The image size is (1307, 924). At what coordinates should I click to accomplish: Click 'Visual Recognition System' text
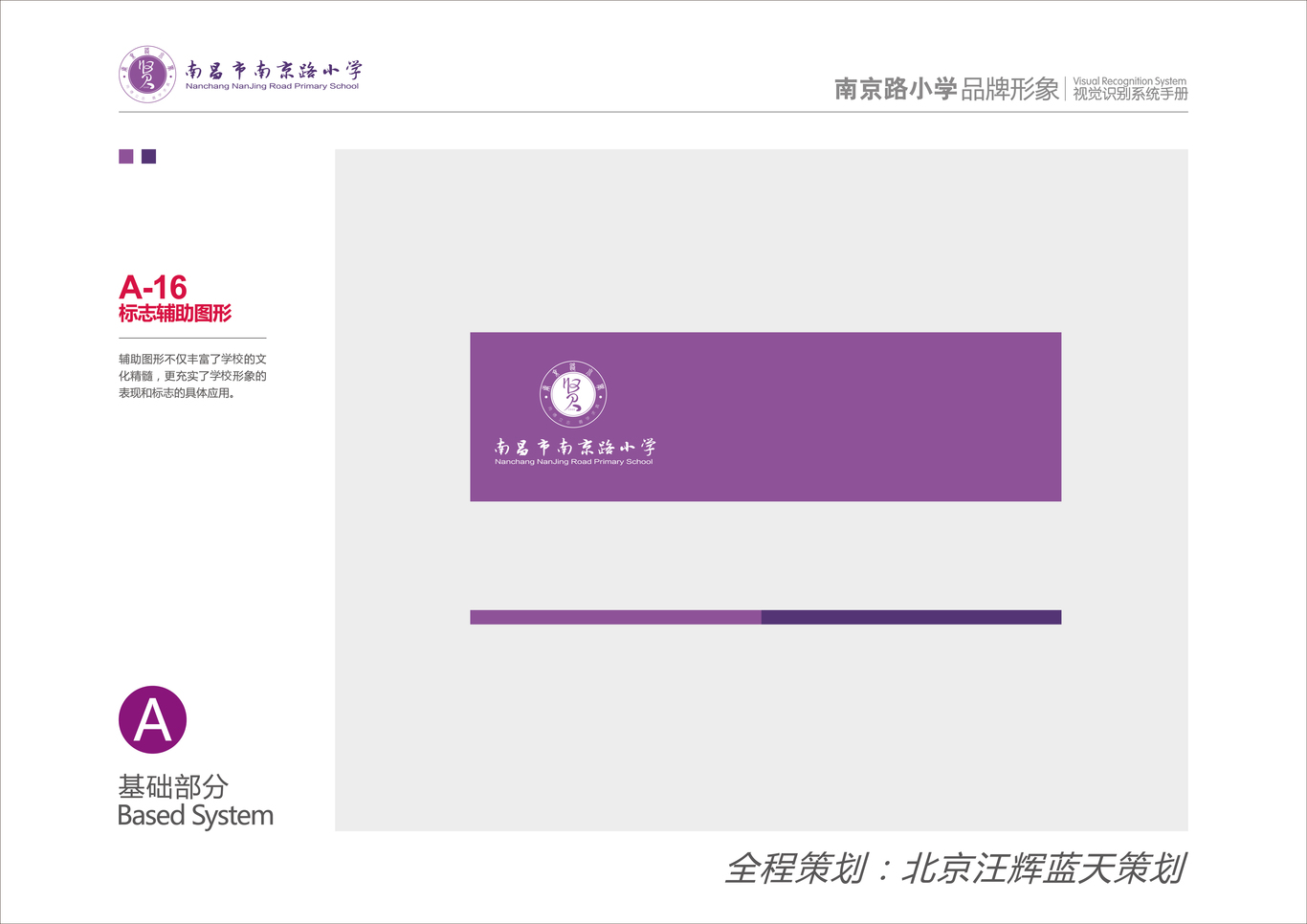(1129, 81)
